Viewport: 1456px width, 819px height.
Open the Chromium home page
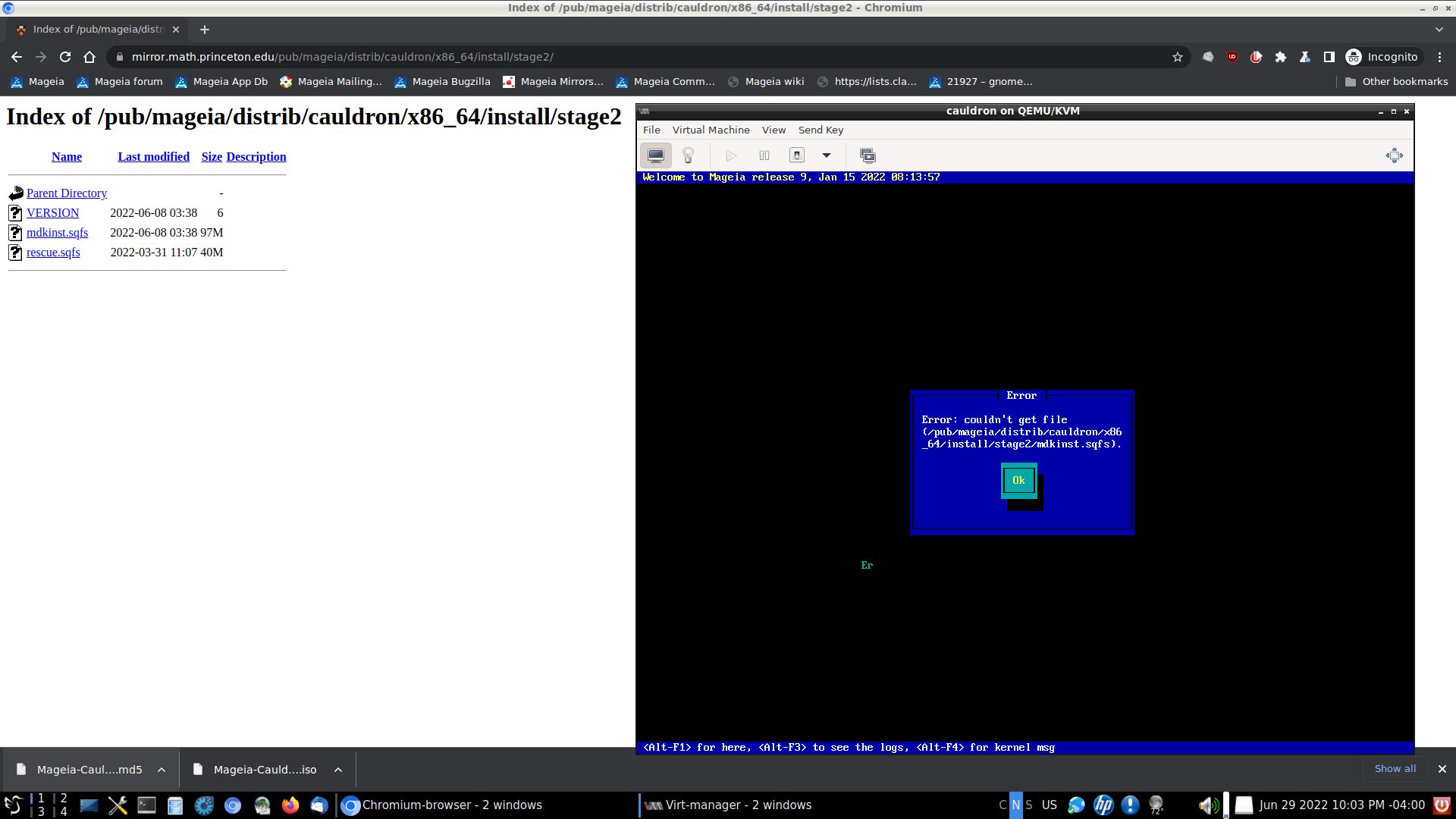(x=89, y=57)
